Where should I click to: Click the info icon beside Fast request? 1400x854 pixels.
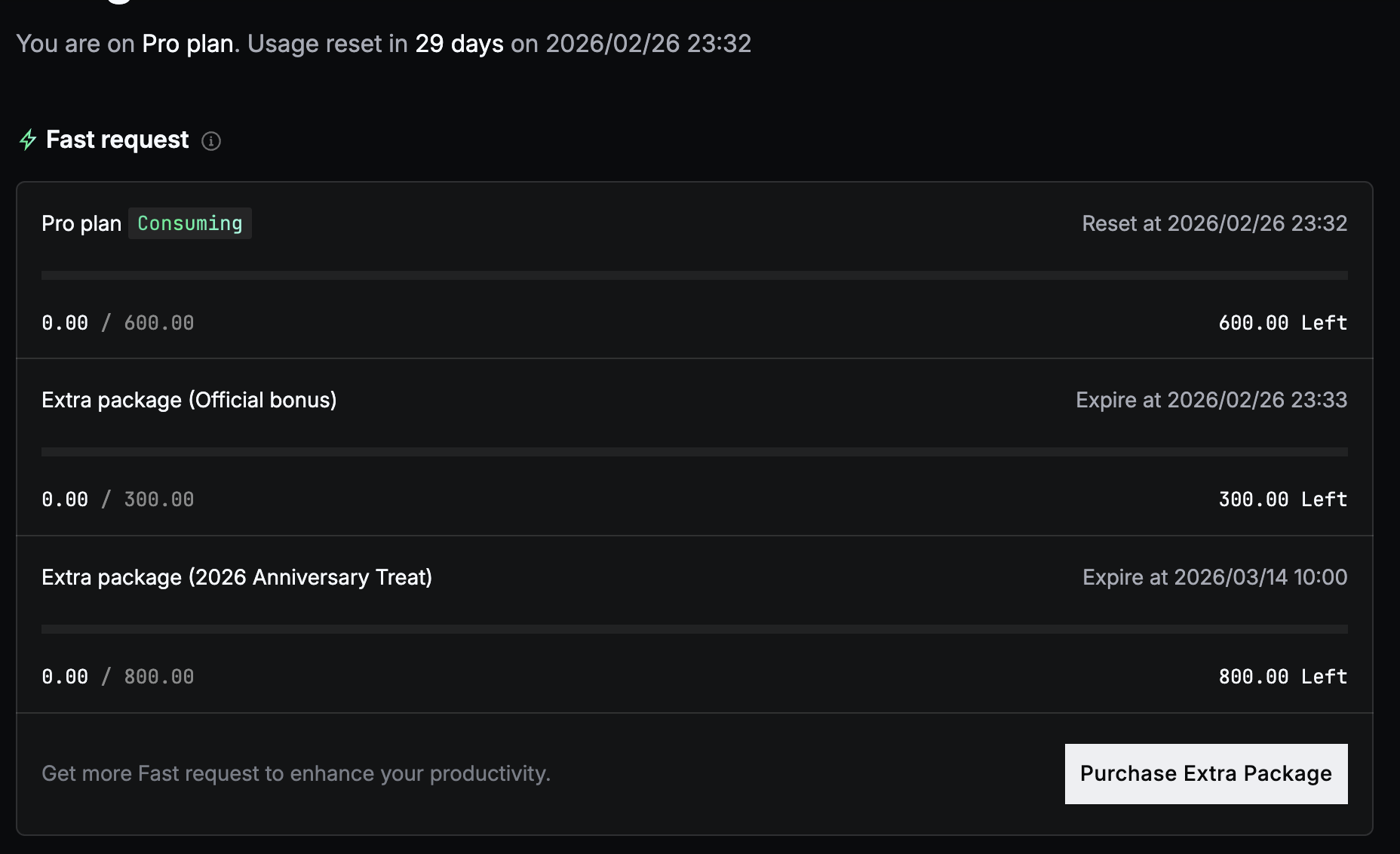(x=211, y=141)
